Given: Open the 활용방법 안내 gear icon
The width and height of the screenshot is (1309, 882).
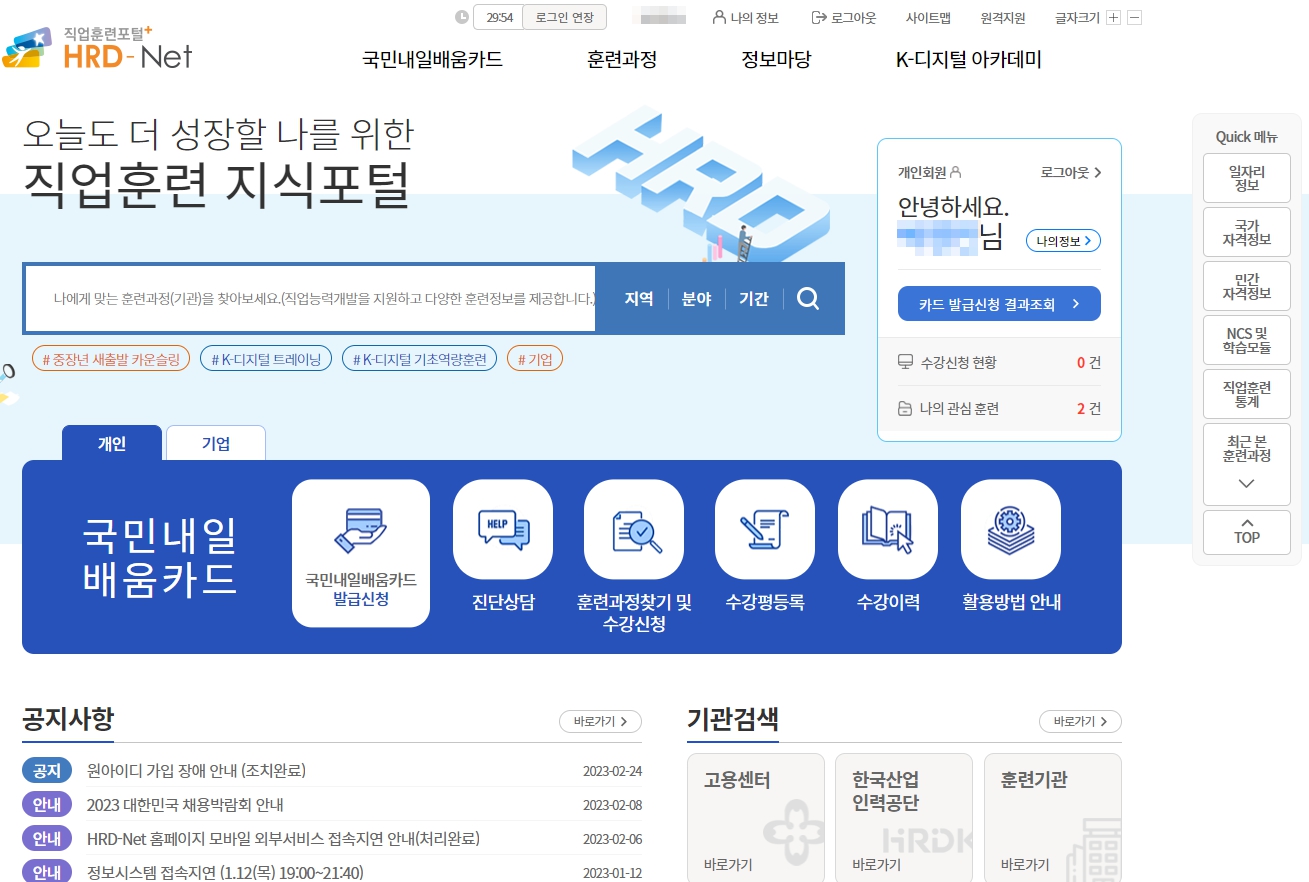Looking at the screenshot, I should pos(1011,530).
